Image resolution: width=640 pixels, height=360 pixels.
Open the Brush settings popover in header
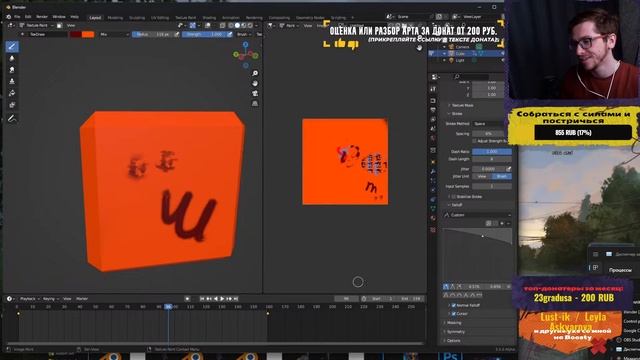(x=244, y=35)
